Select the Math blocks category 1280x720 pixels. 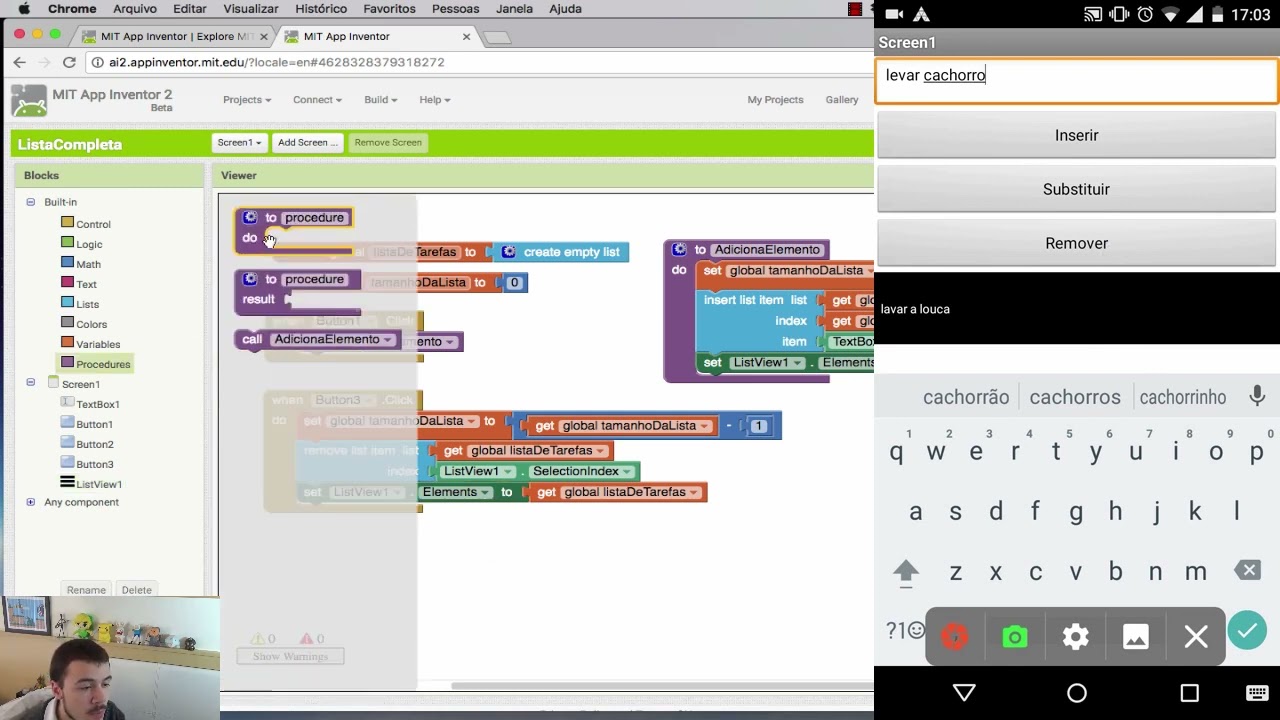tap(88, 264)
